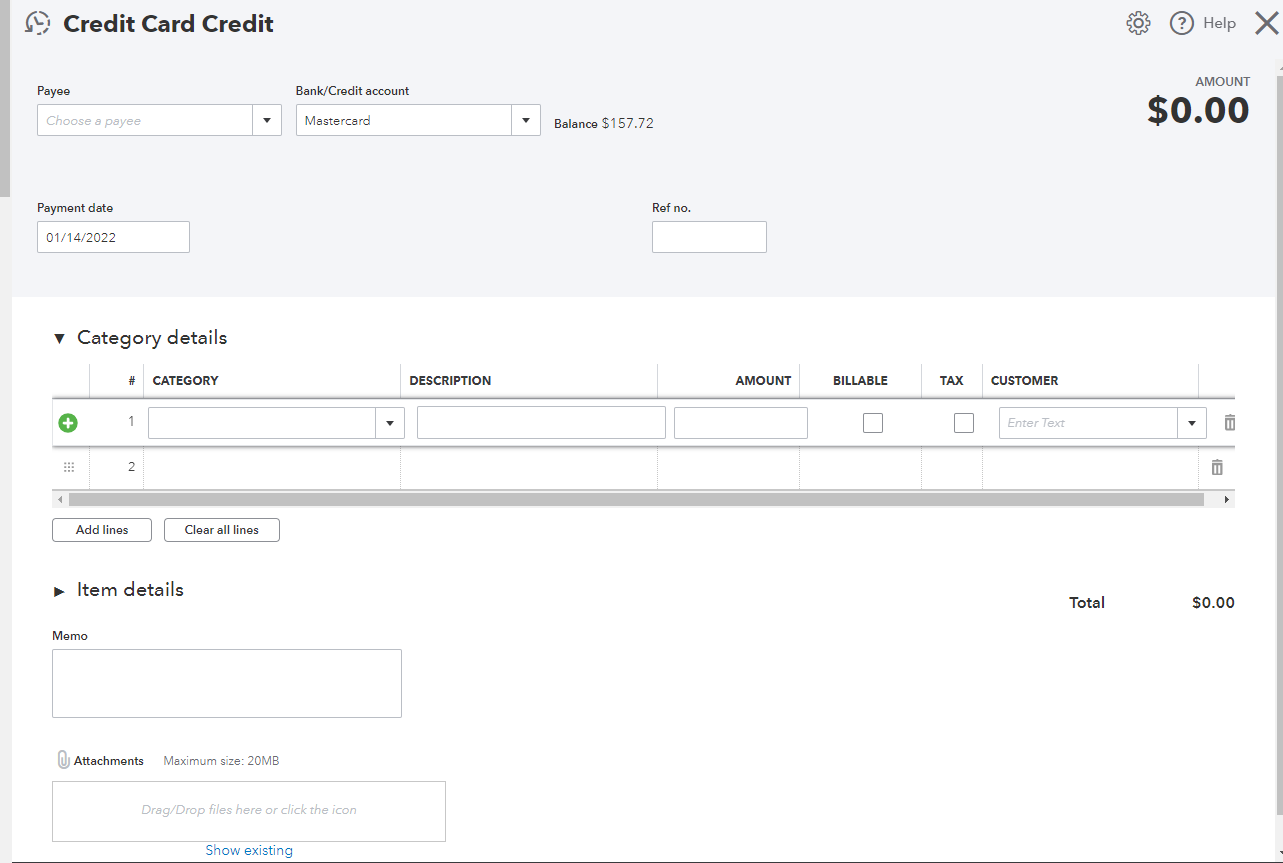The width and height of the screenshot is (1283, 863).
Task: Click the Attachments paperclip icon
Action: [x=62, y=760]
